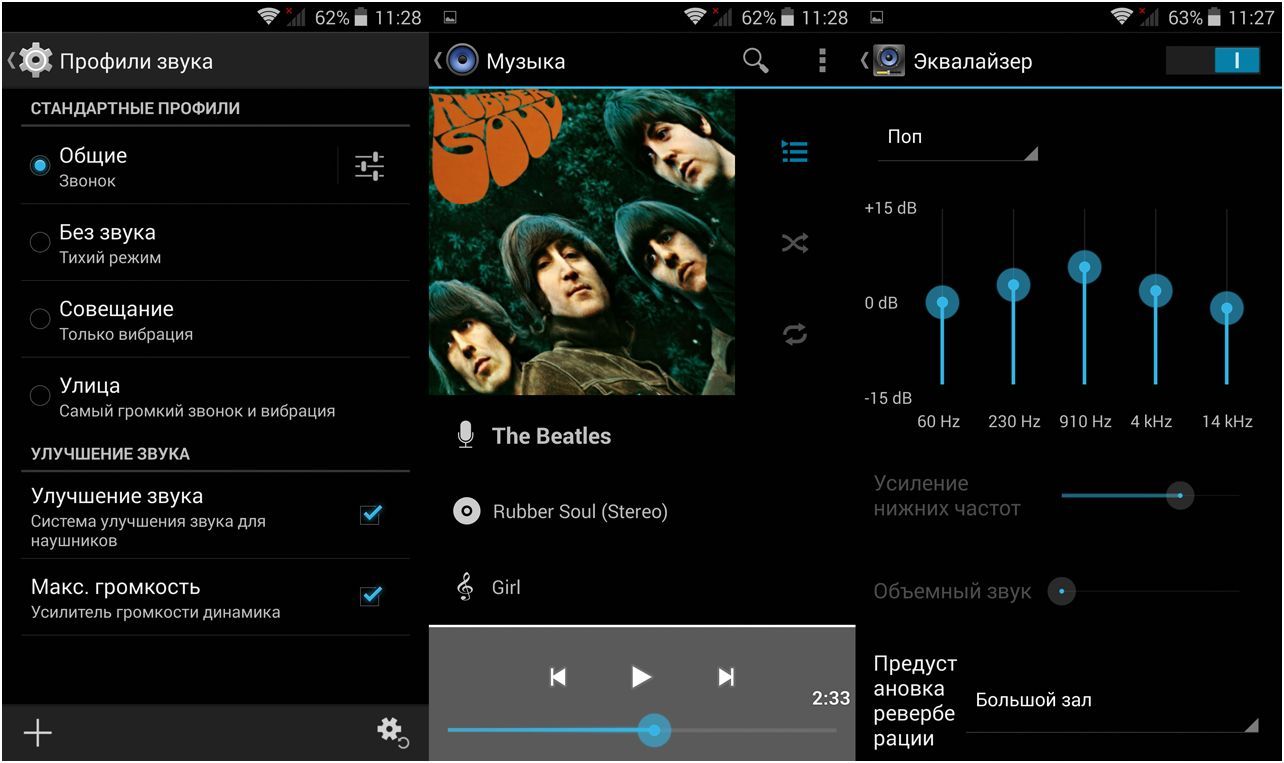This screenshot has width=1284, height=763.
Task: Show the current playlist queue
Action: 794,152
